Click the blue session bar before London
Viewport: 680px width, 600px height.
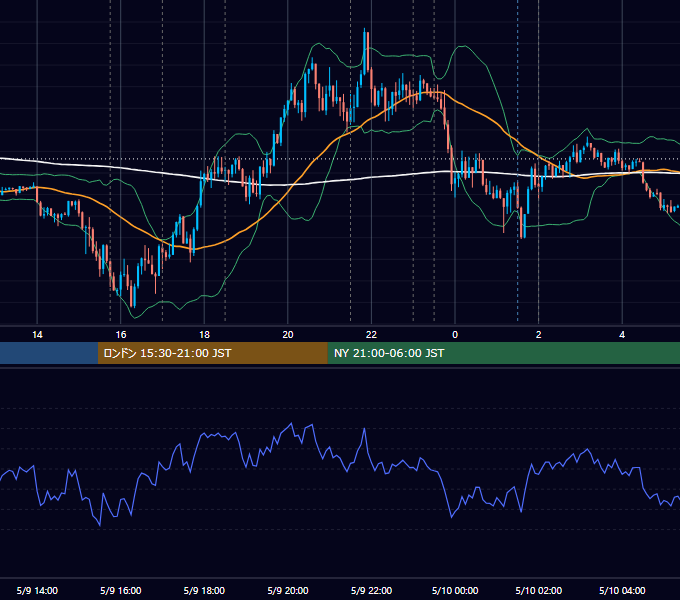49,353
